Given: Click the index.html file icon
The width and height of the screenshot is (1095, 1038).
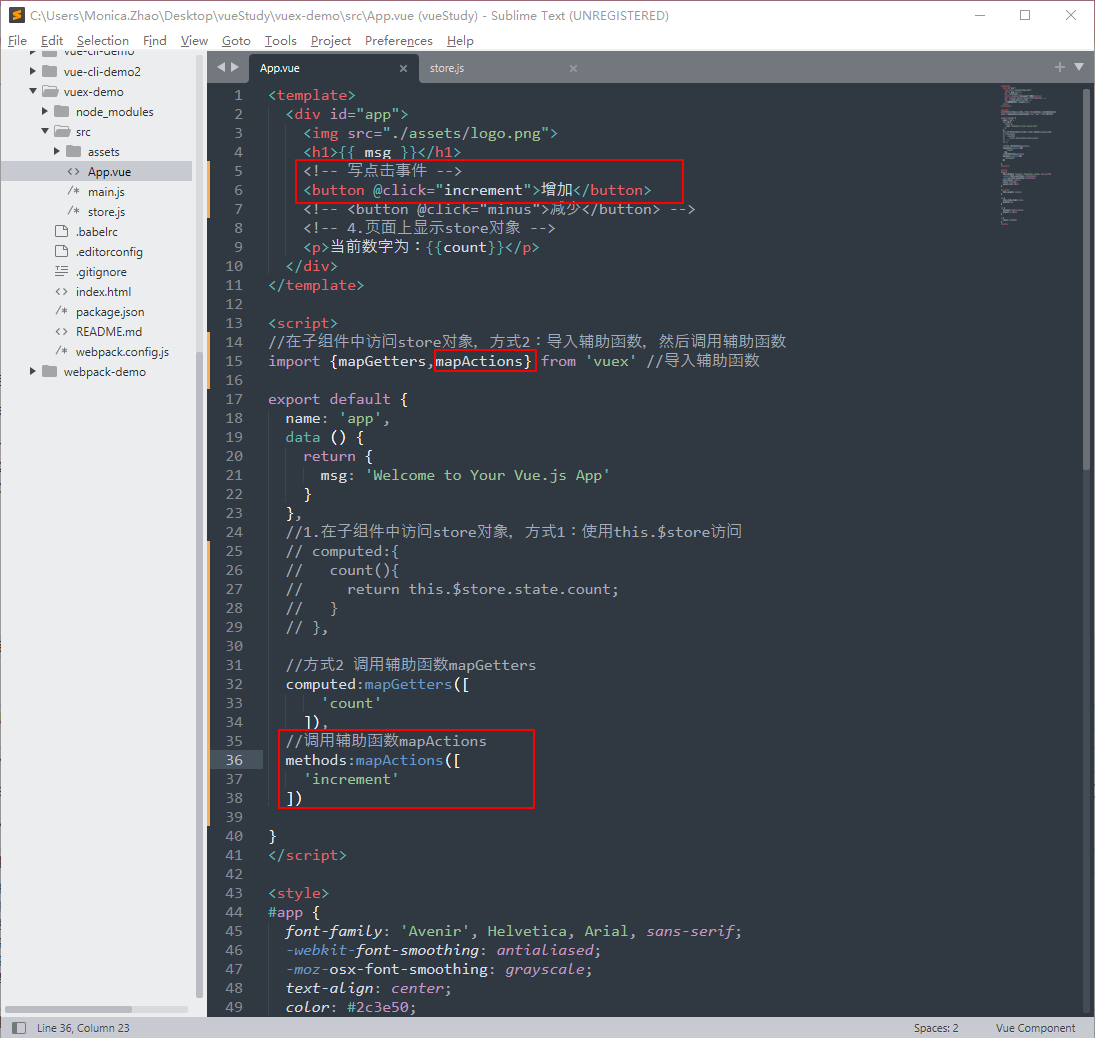Looking at the screenshot, I should click(x=61, y=292).
